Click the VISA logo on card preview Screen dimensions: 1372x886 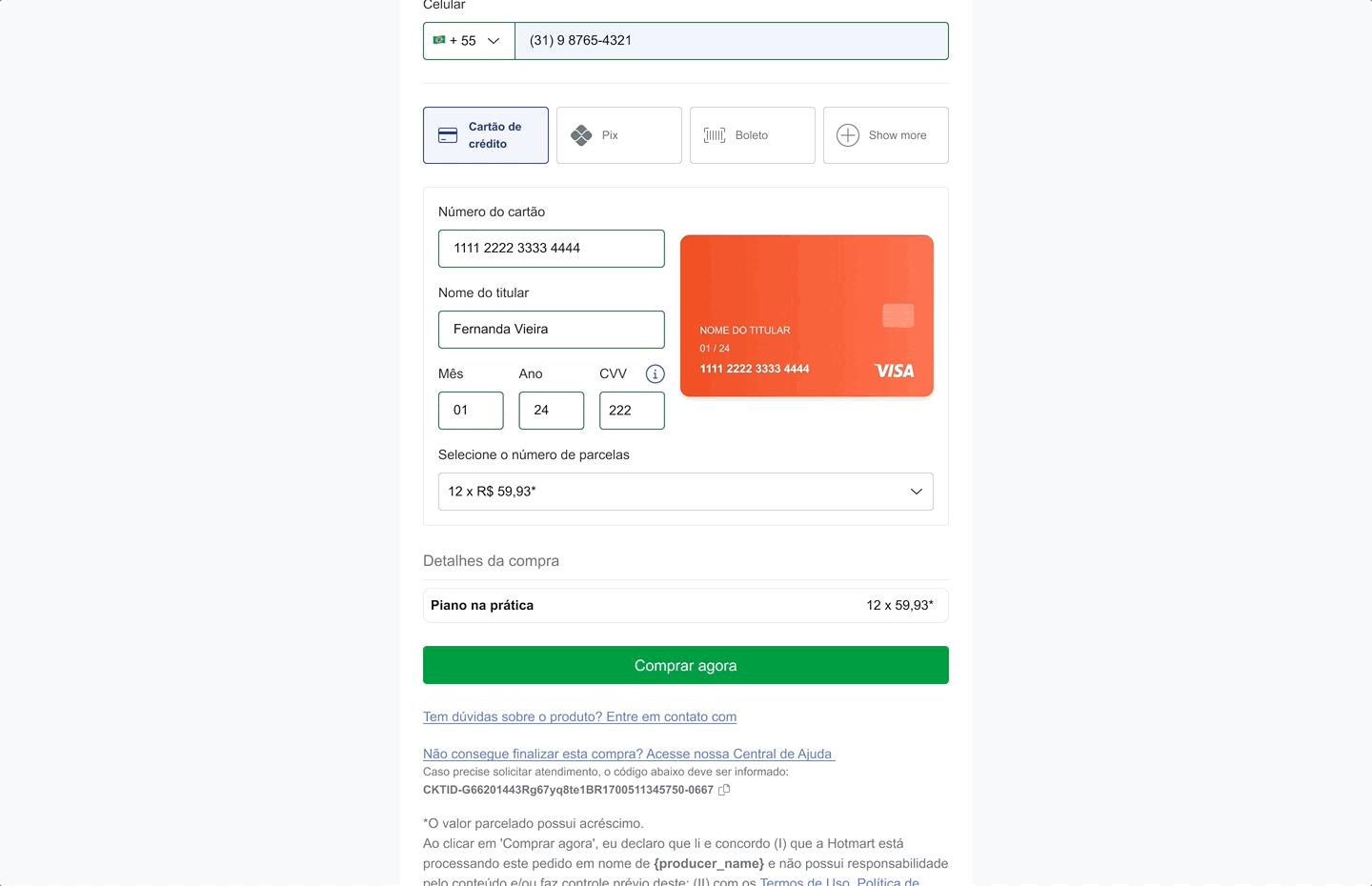pos(895,371)
